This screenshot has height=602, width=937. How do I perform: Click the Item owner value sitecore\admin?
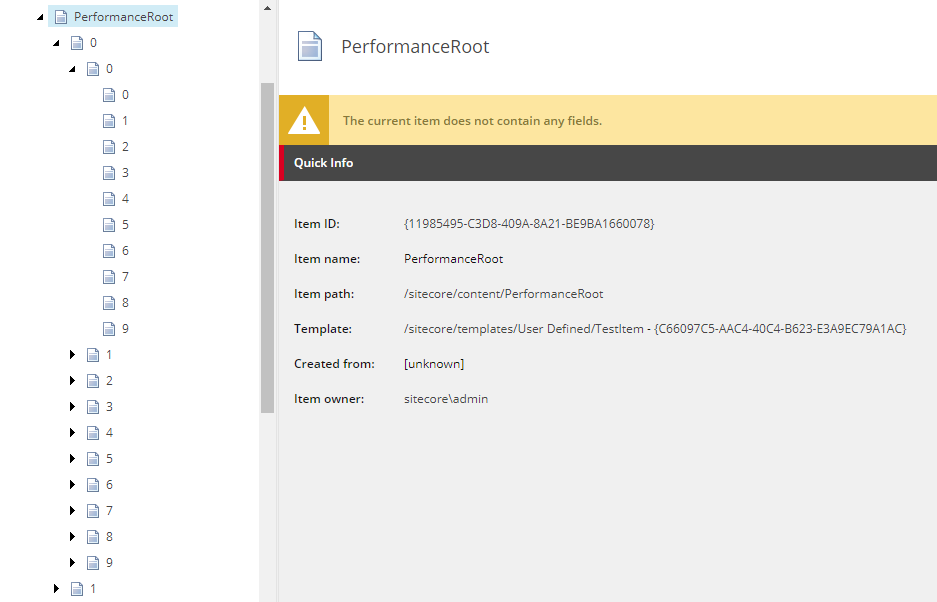point(446,399)
